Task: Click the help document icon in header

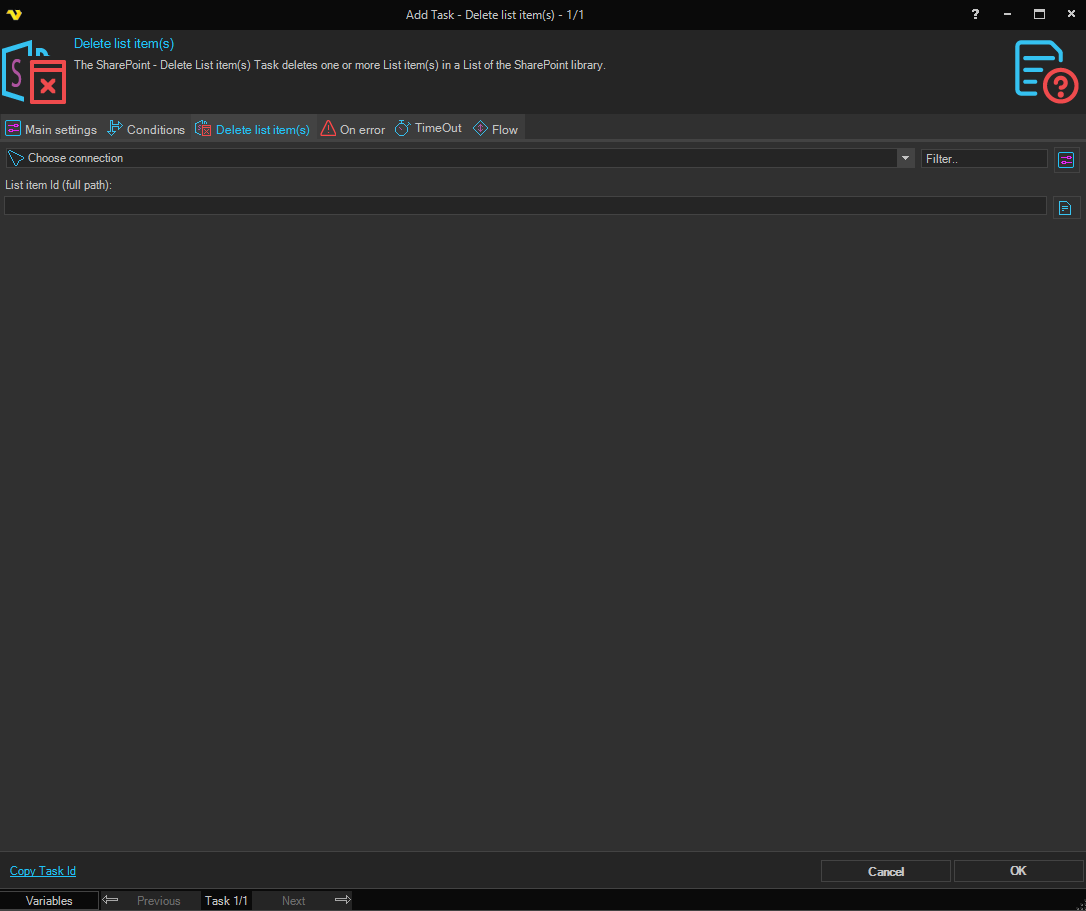Action: (1045, 71)
